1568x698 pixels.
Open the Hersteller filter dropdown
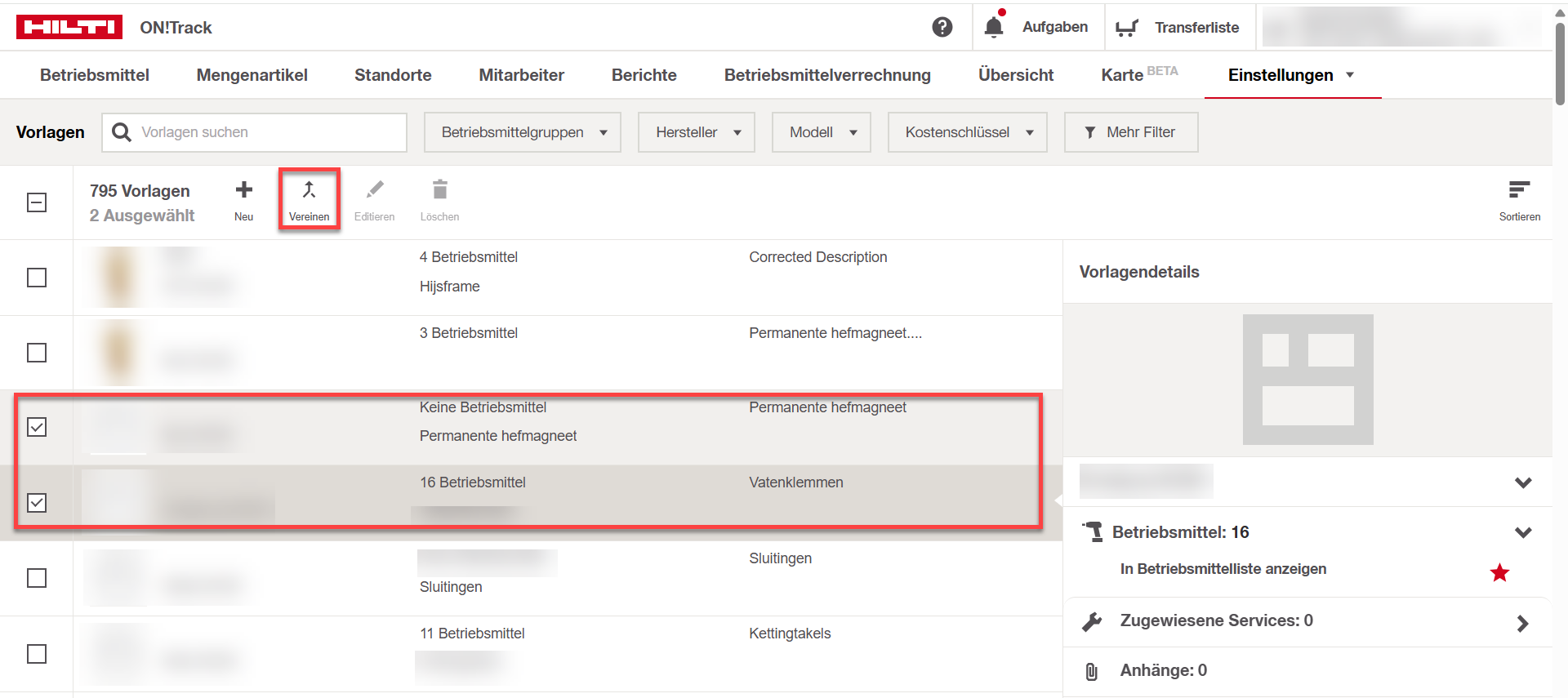click(697, 132)
